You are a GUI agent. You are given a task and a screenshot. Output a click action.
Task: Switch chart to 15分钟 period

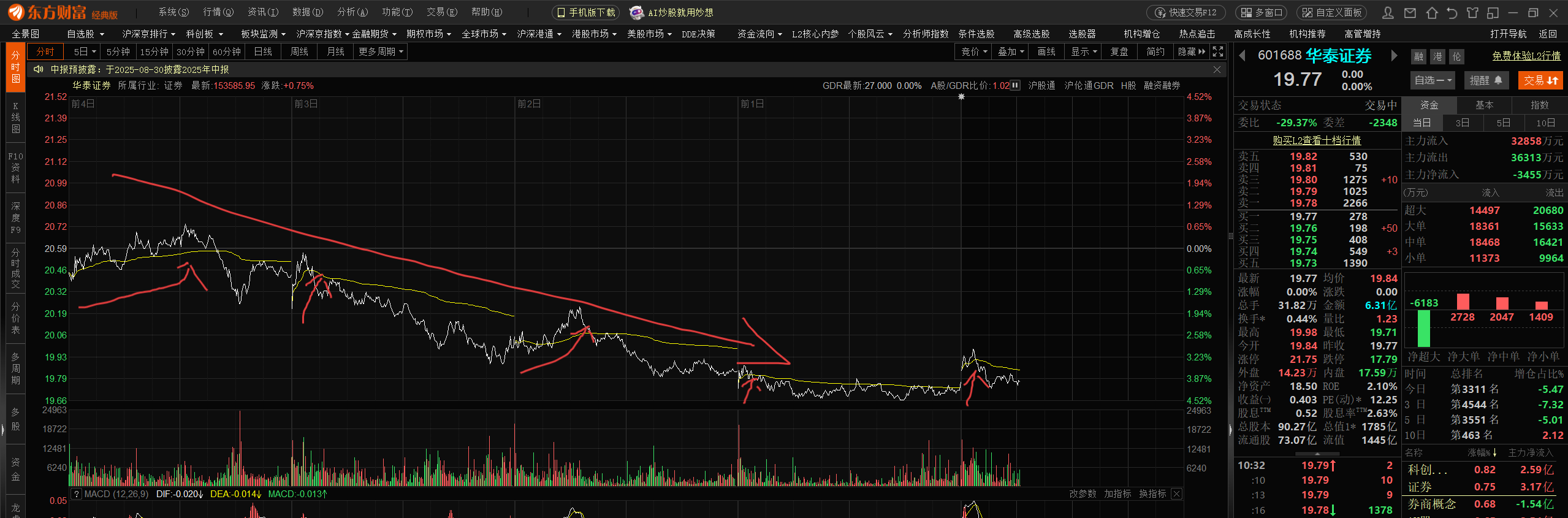[x=154, y=51]
